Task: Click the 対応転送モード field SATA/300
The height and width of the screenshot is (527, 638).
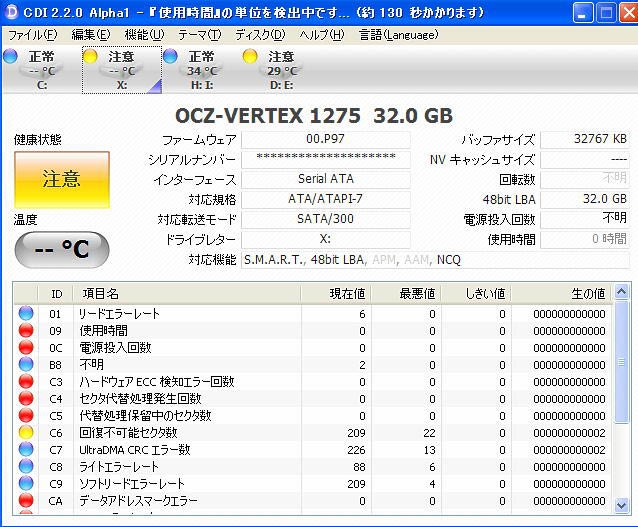Action: (326, 219)
